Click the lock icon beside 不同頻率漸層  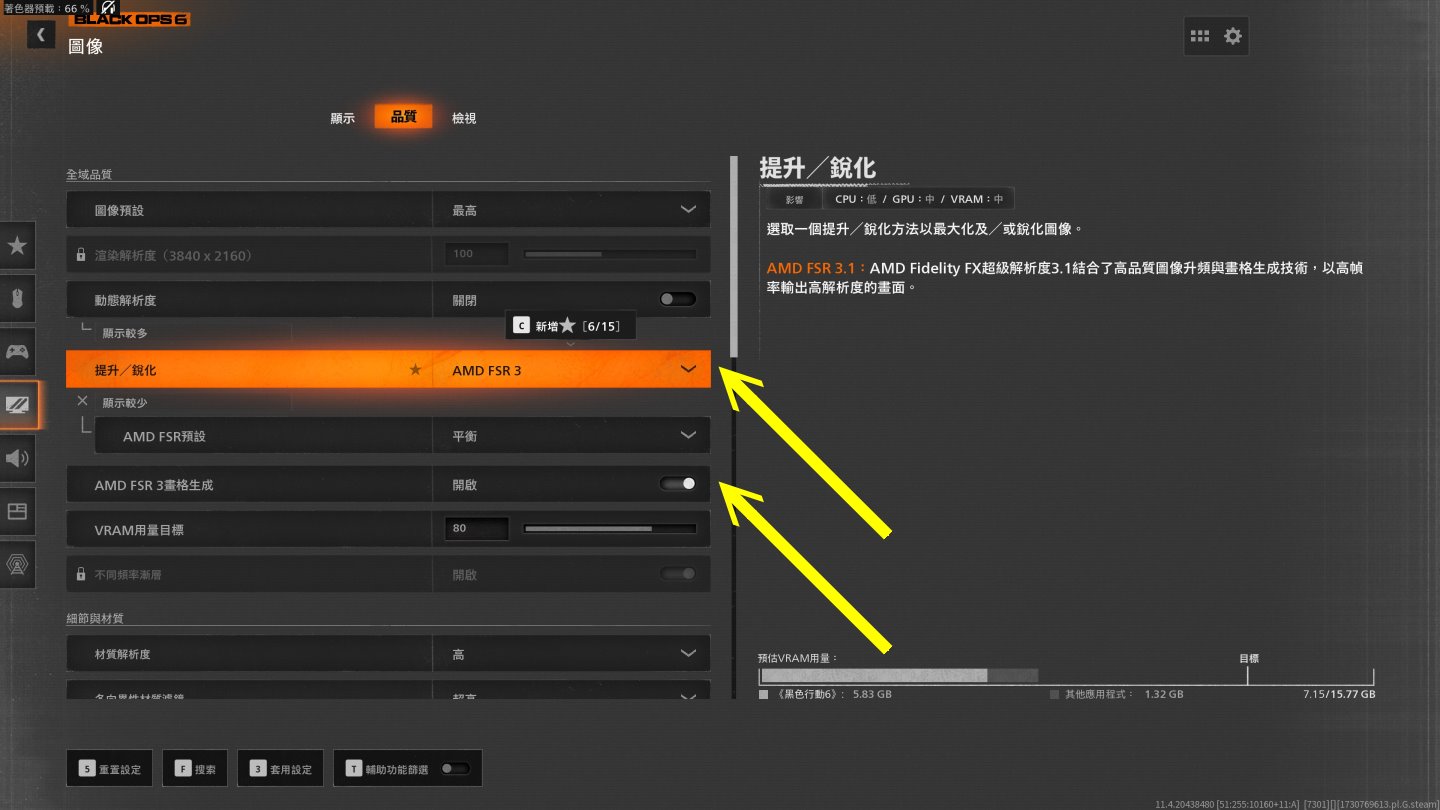point(81,575)
